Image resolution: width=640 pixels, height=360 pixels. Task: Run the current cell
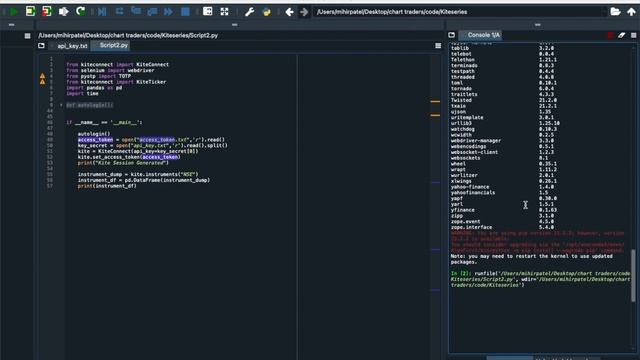(30, 11)
